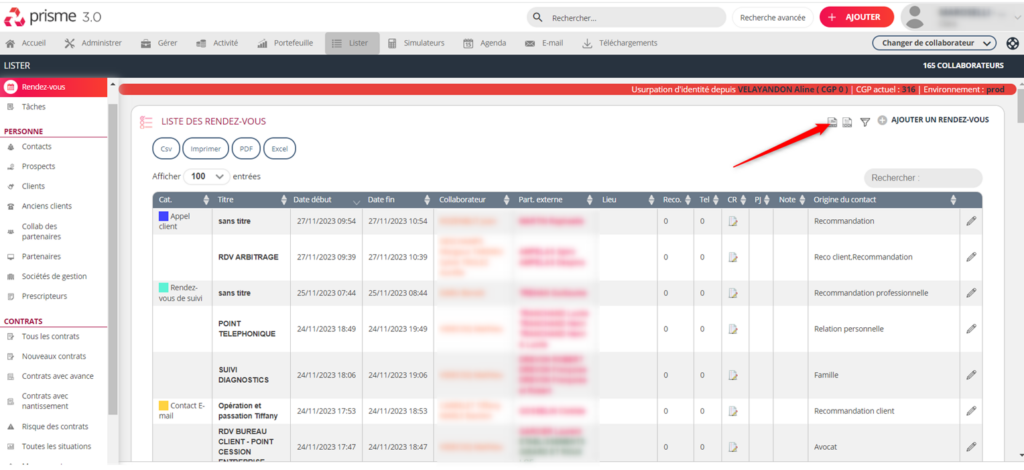1024x470 pixels.
Task: Edit the POINT TELEPHONIQUE appointment with the pencil
Action: click(x=970, y=328)
